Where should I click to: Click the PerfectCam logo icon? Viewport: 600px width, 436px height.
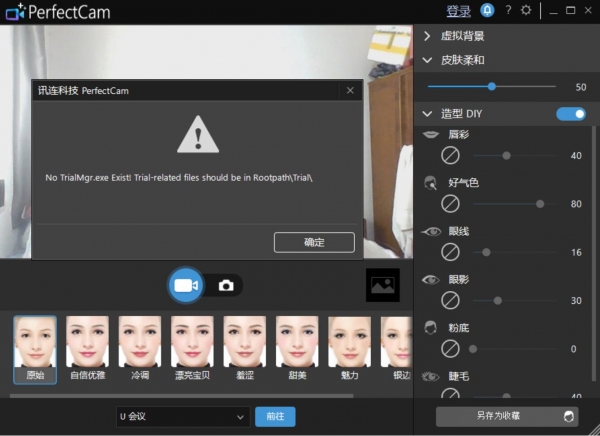pyautogui.click(x=15, y=12)
